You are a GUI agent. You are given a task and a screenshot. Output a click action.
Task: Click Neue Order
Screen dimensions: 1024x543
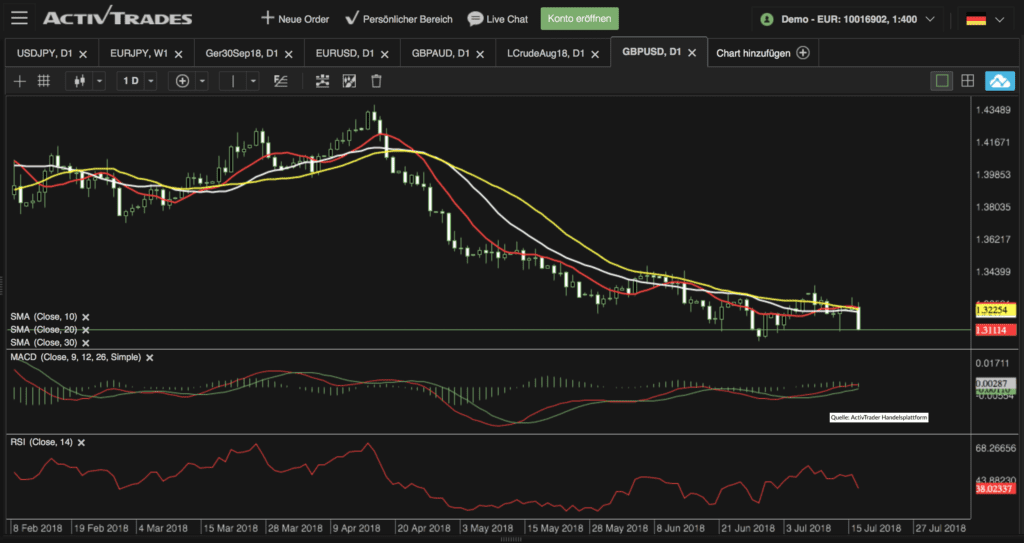(x=295, y=19)
